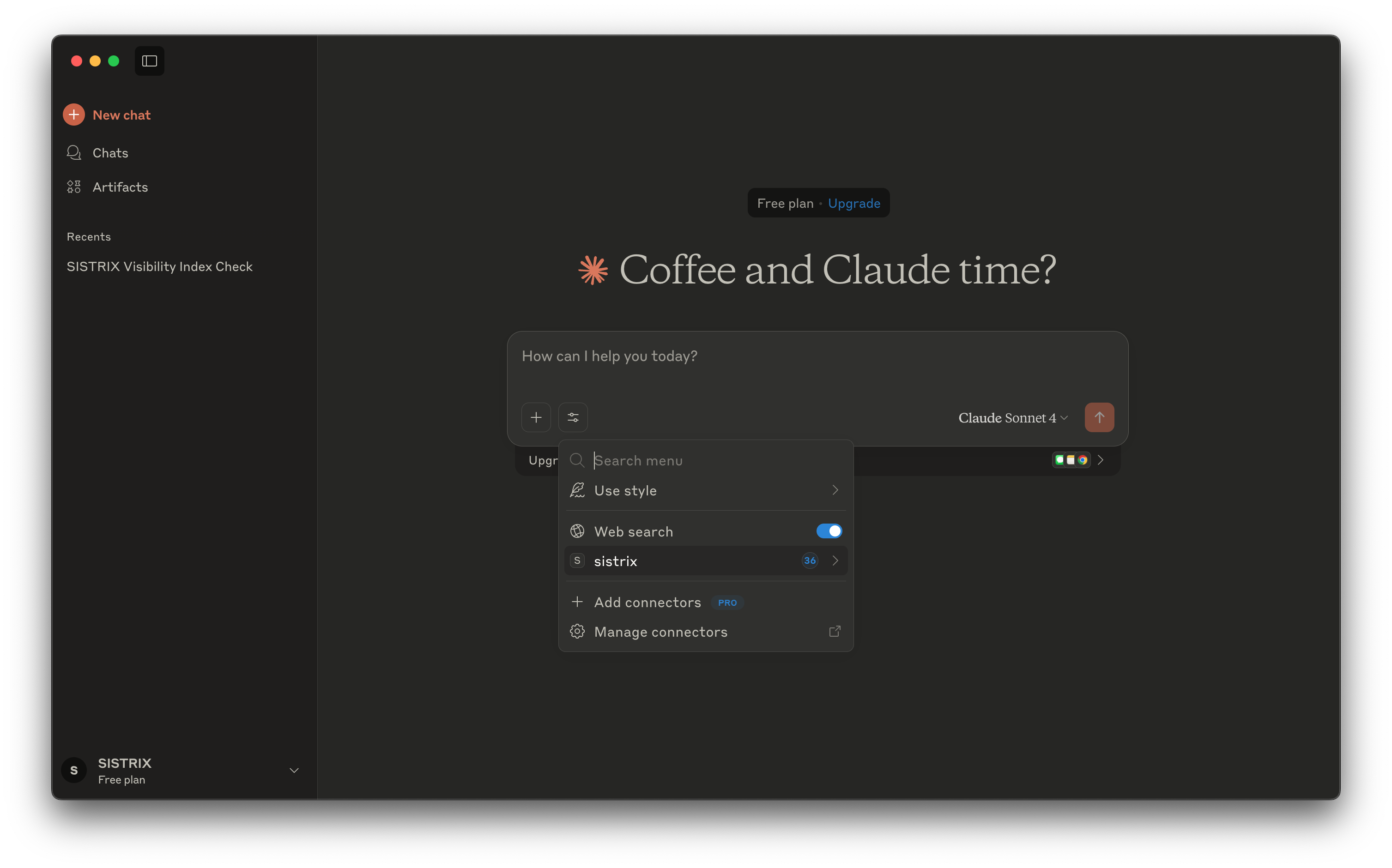Expand the Use style chevron

pyautogui.click(x=835, y=490)
